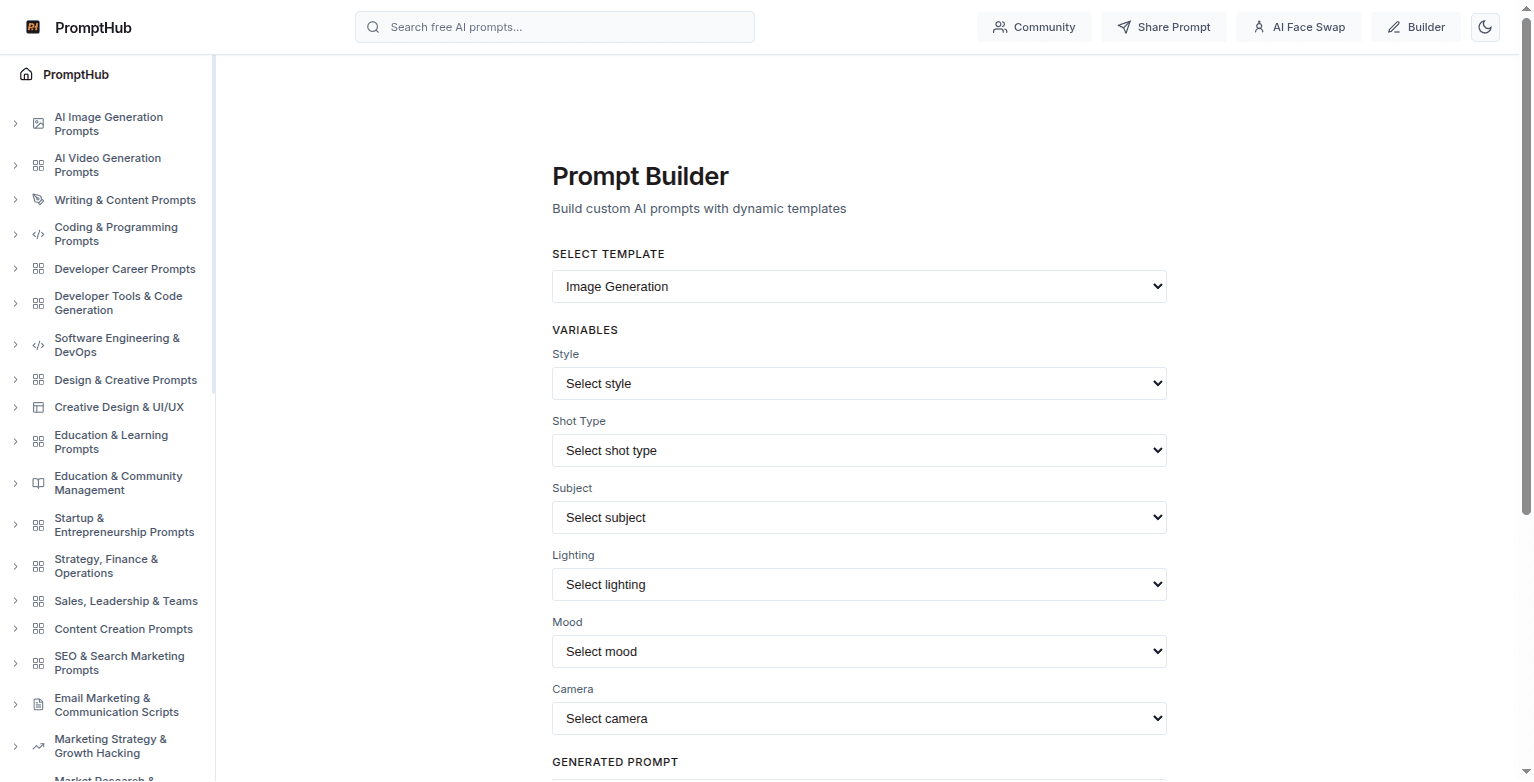Open the Style dropdown
1534x782 pixels.
point(859,384)
